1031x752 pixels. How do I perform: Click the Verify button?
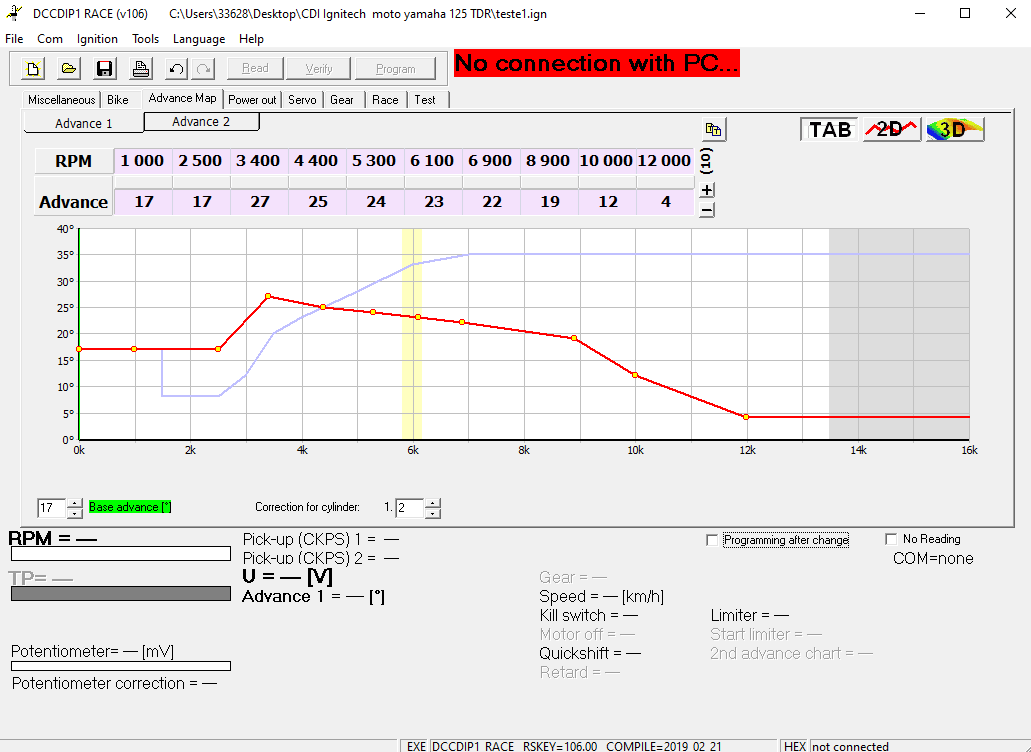pos(319,68)
